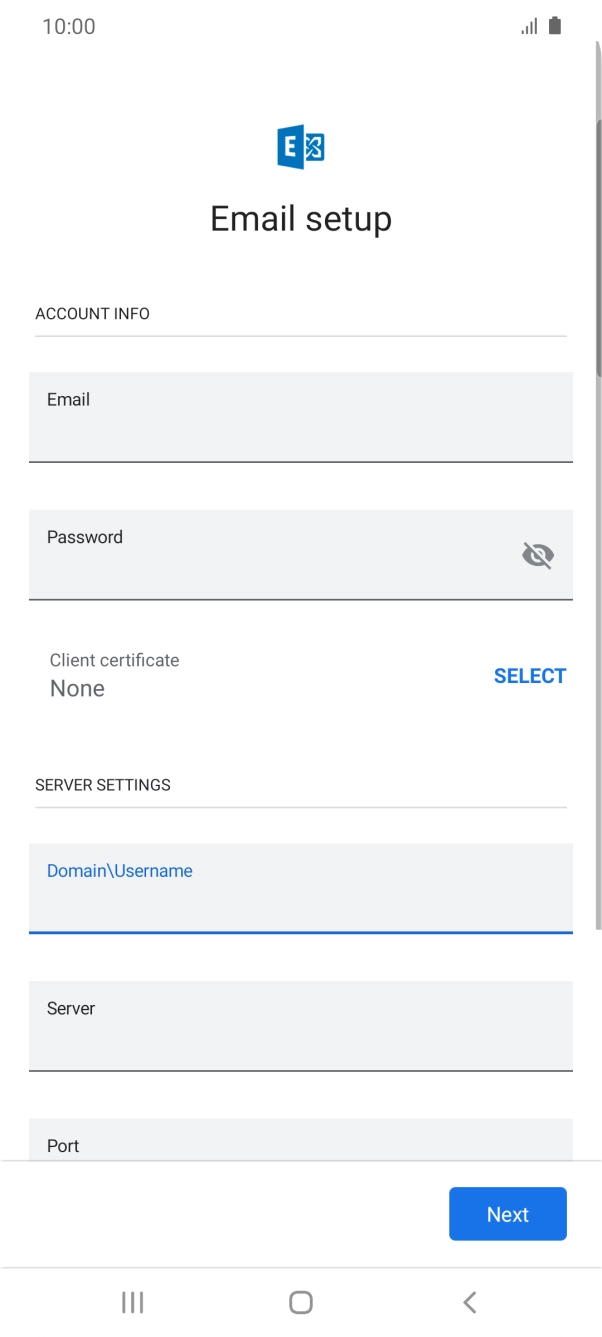Tap the Home navigation button

(x=301, y=1302)
